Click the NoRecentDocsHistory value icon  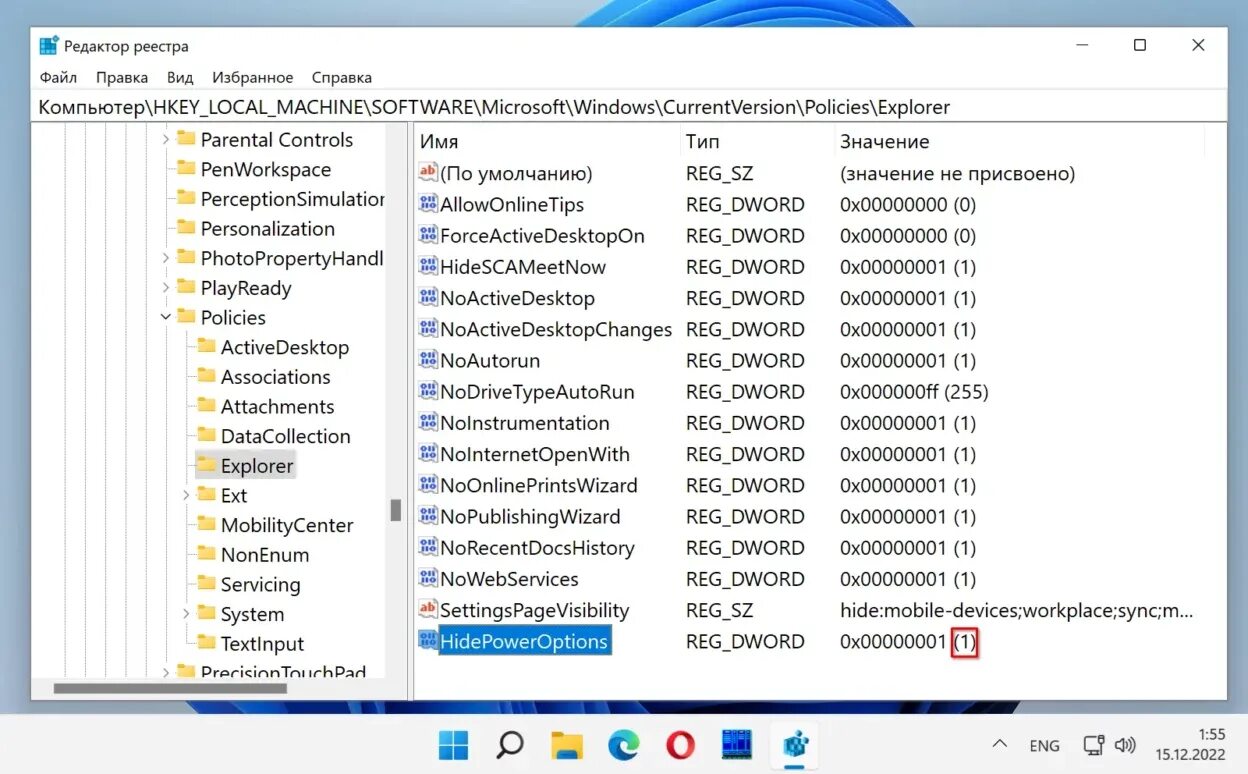[428, 548]
